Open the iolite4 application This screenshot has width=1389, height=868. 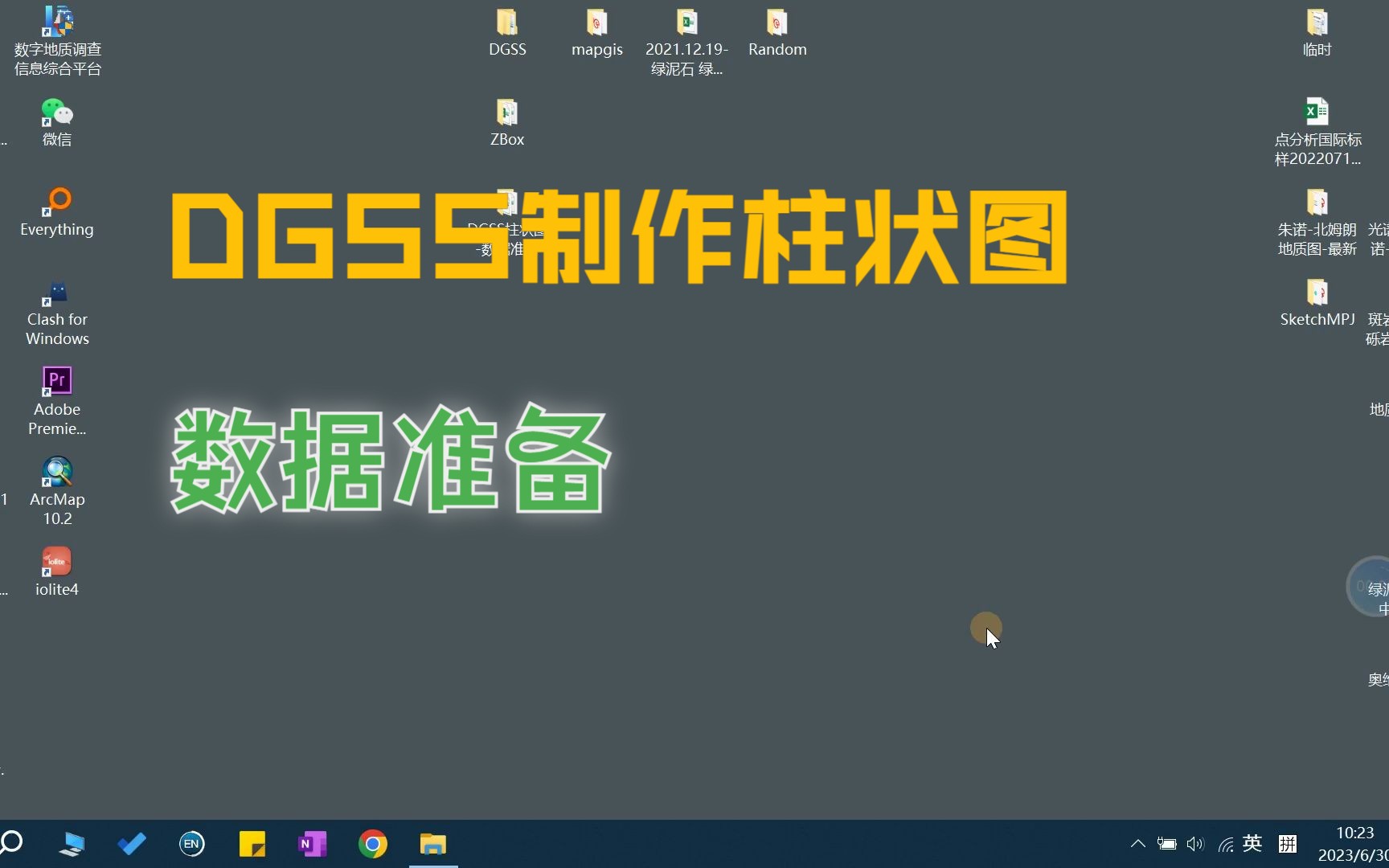click(x=56, y=561)
